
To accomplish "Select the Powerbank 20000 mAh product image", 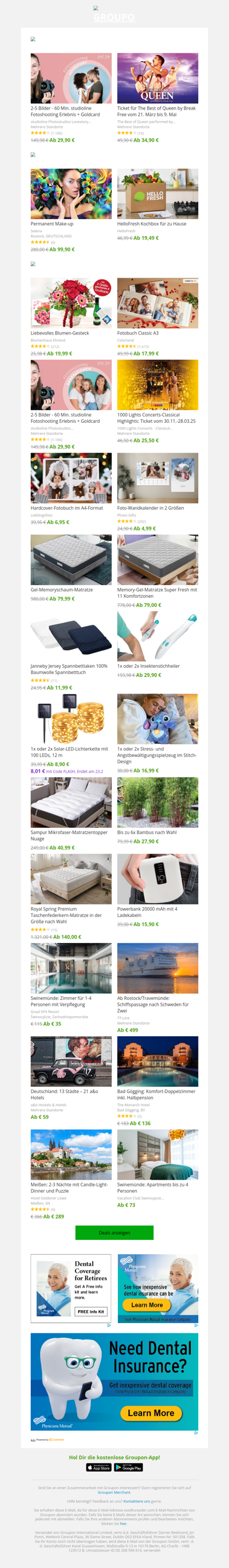I will pos(157,878).
